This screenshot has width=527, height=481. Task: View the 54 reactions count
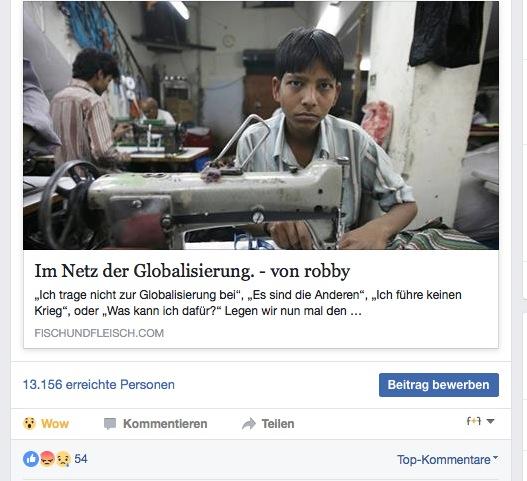[x=81, y=459]
